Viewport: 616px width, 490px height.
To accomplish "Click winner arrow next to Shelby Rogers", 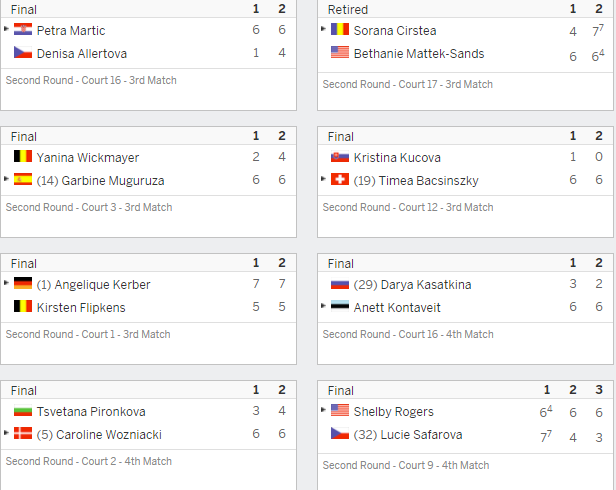I will click(x=323, y=409).
